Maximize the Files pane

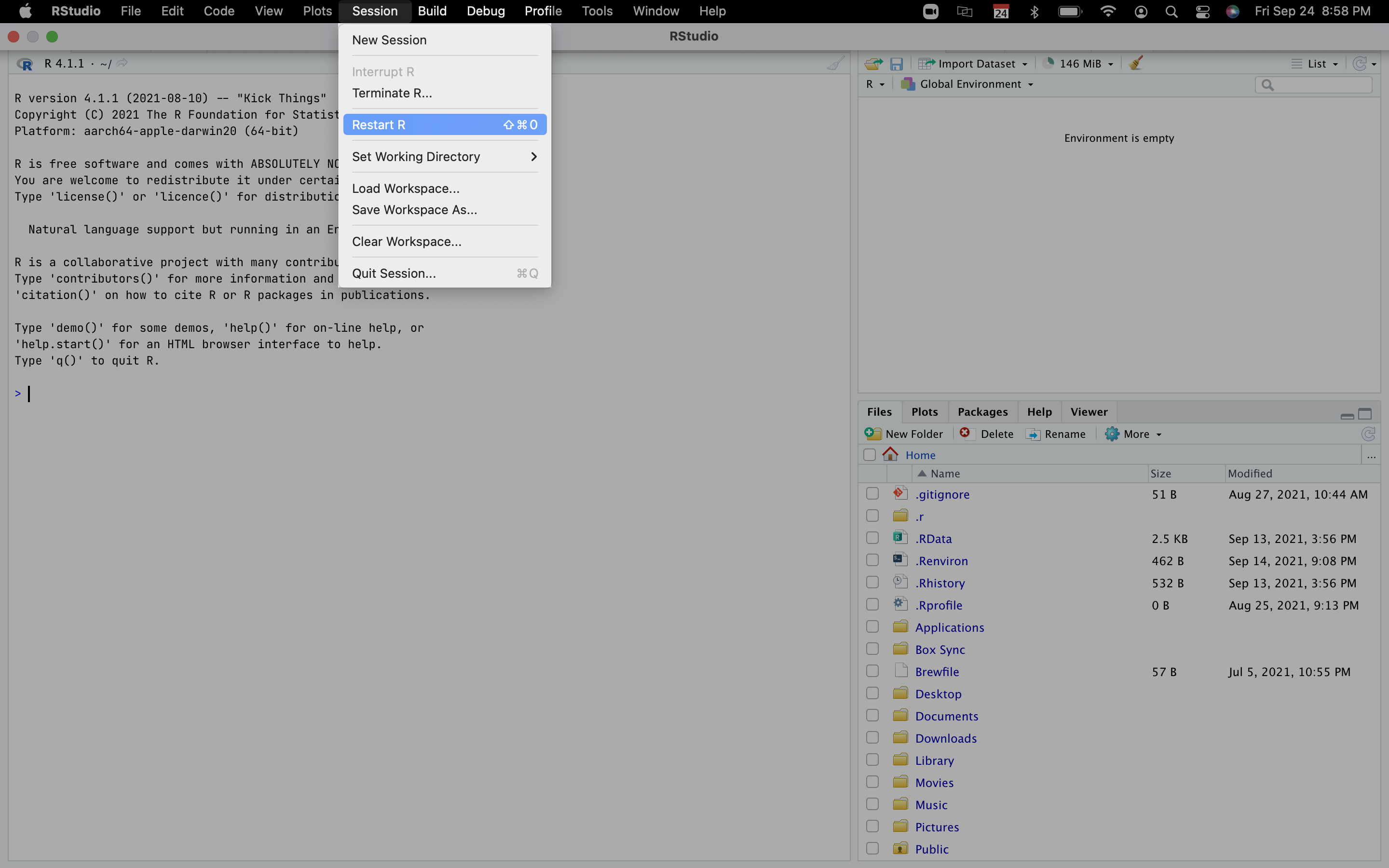[x=1365, y=414]
